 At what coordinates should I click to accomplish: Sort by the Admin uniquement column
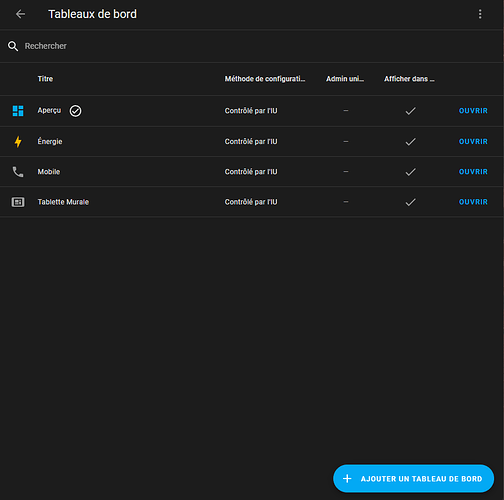[345, 79]
